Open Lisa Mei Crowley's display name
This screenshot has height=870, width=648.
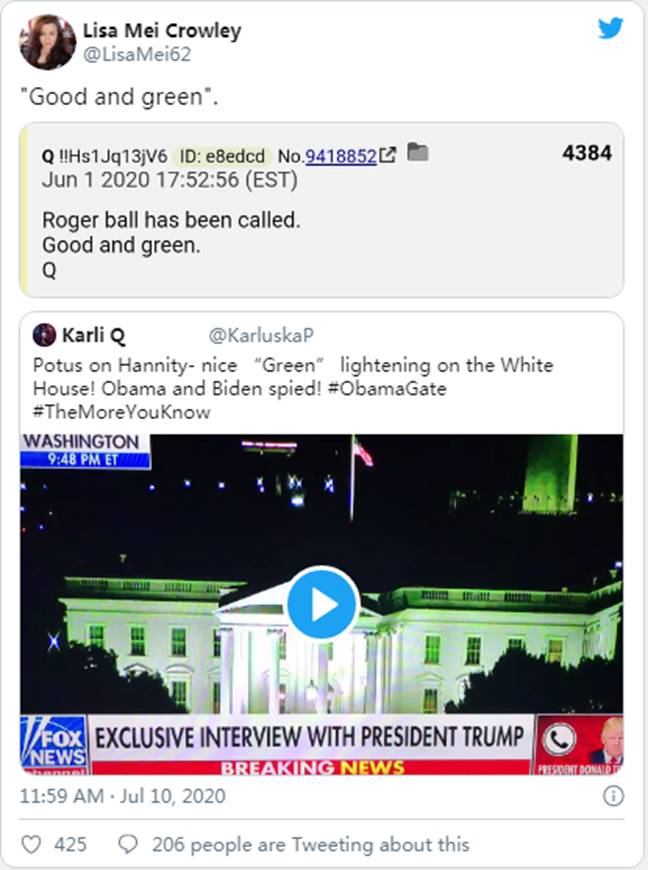click(x=162, y=30)
